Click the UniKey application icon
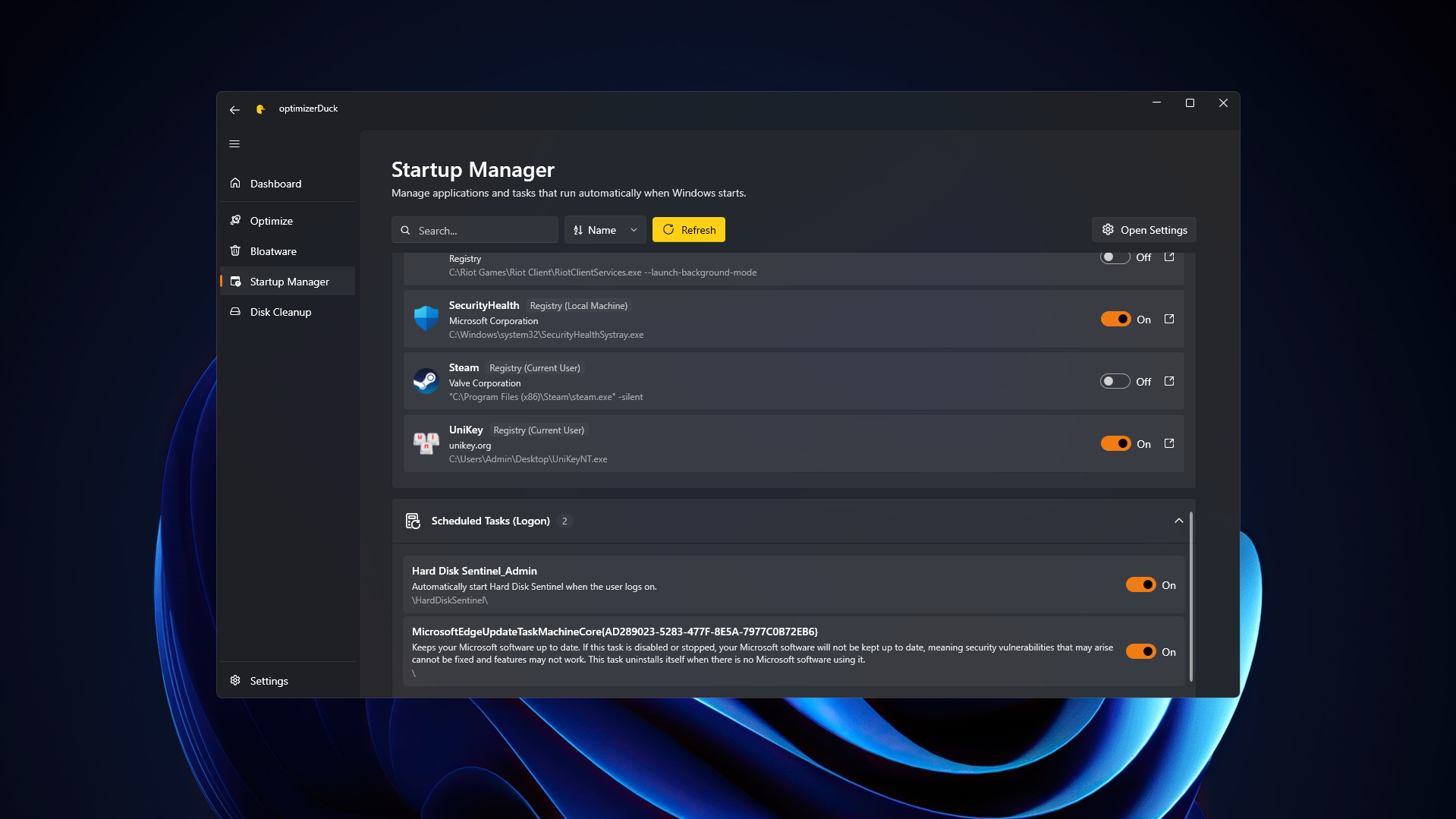This screenshot has height=819, width=1456. click(x=426, y=443)
